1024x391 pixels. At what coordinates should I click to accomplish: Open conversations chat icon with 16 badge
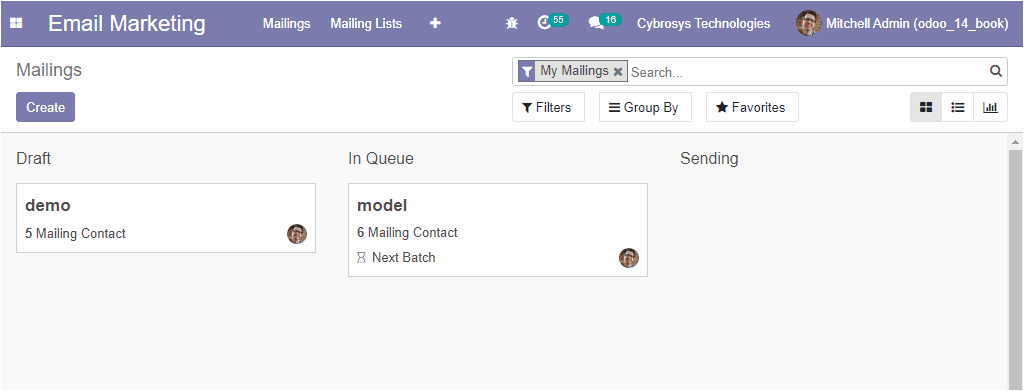(x=603, y=22)
